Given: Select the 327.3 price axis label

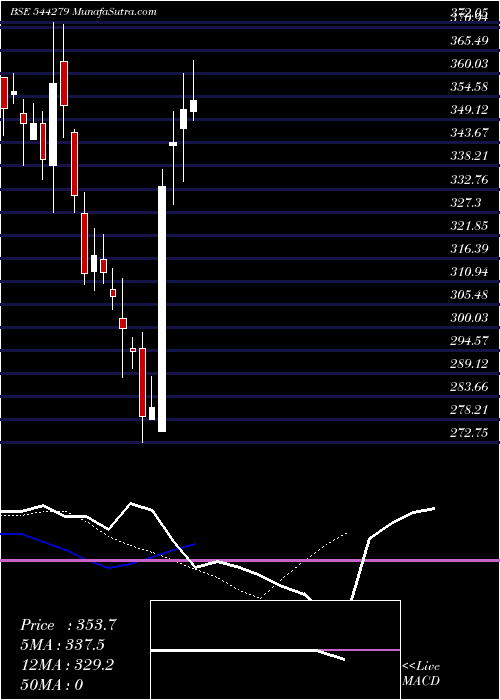Looking at the screenshot, I should [x=465, y=203].
